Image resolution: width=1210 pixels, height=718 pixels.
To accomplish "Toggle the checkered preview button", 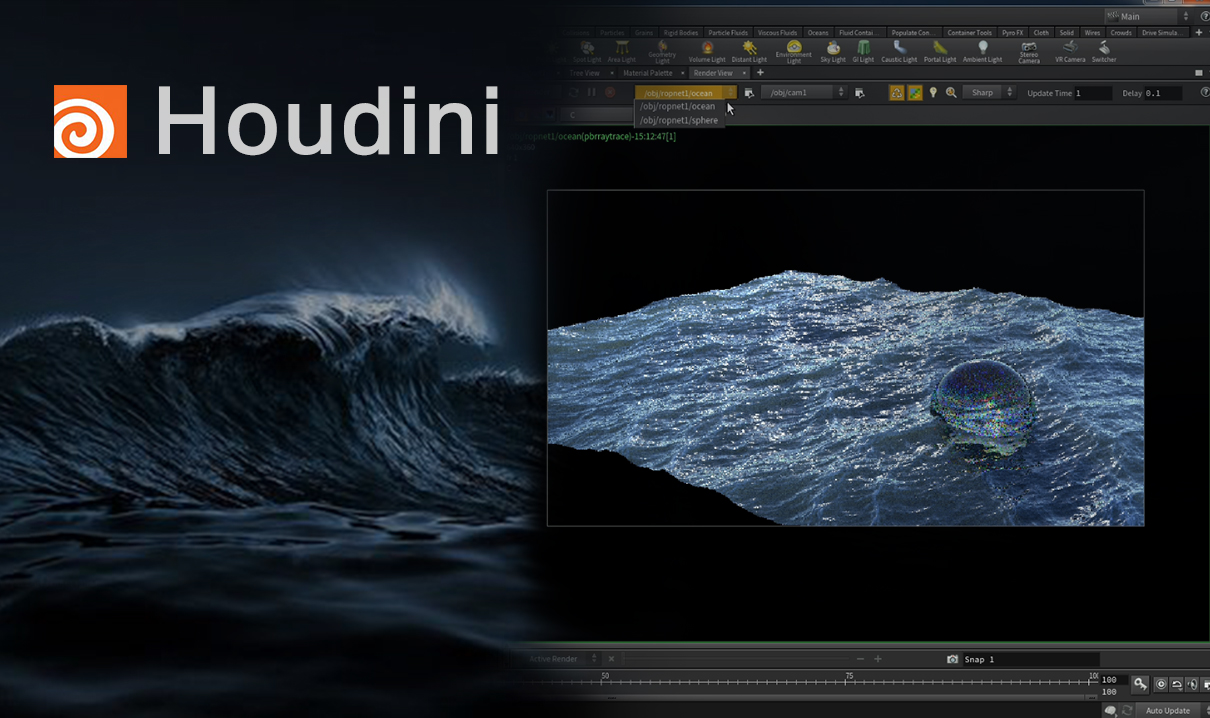I will tap(915, 92).
